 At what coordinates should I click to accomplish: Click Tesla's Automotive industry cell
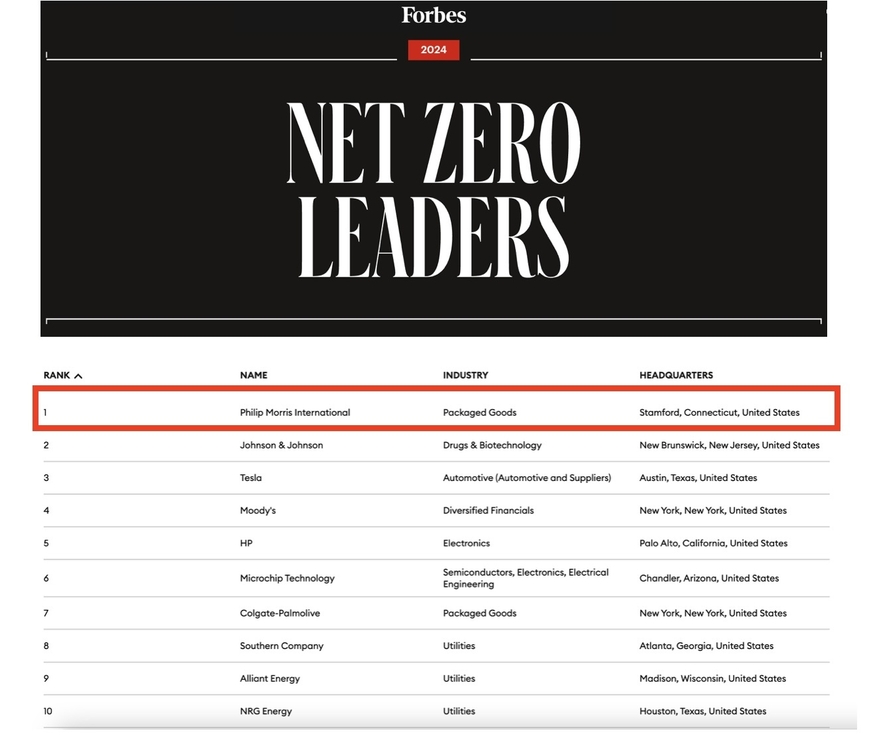tap(526, 478)
